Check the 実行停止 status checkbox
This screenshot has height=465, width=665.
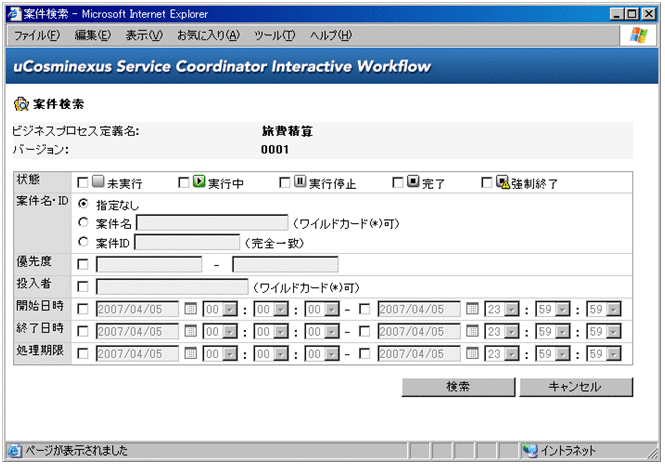pos(285,183)
